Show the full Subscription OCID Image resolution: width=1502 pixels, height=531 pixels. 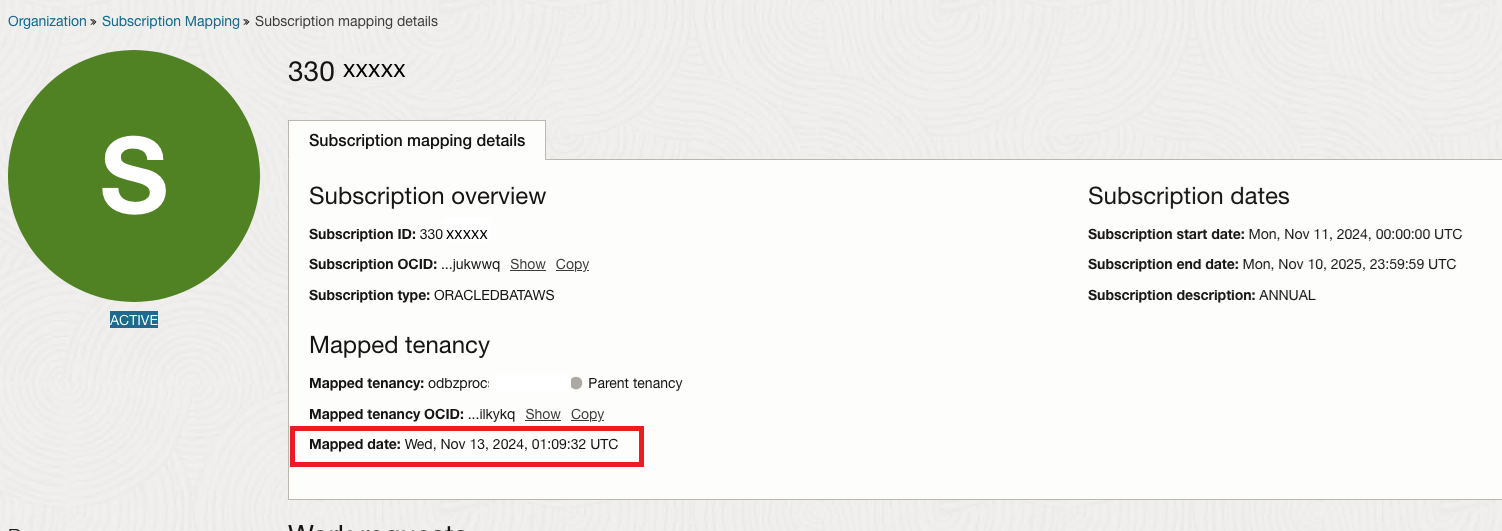click(x=527, y=264)
